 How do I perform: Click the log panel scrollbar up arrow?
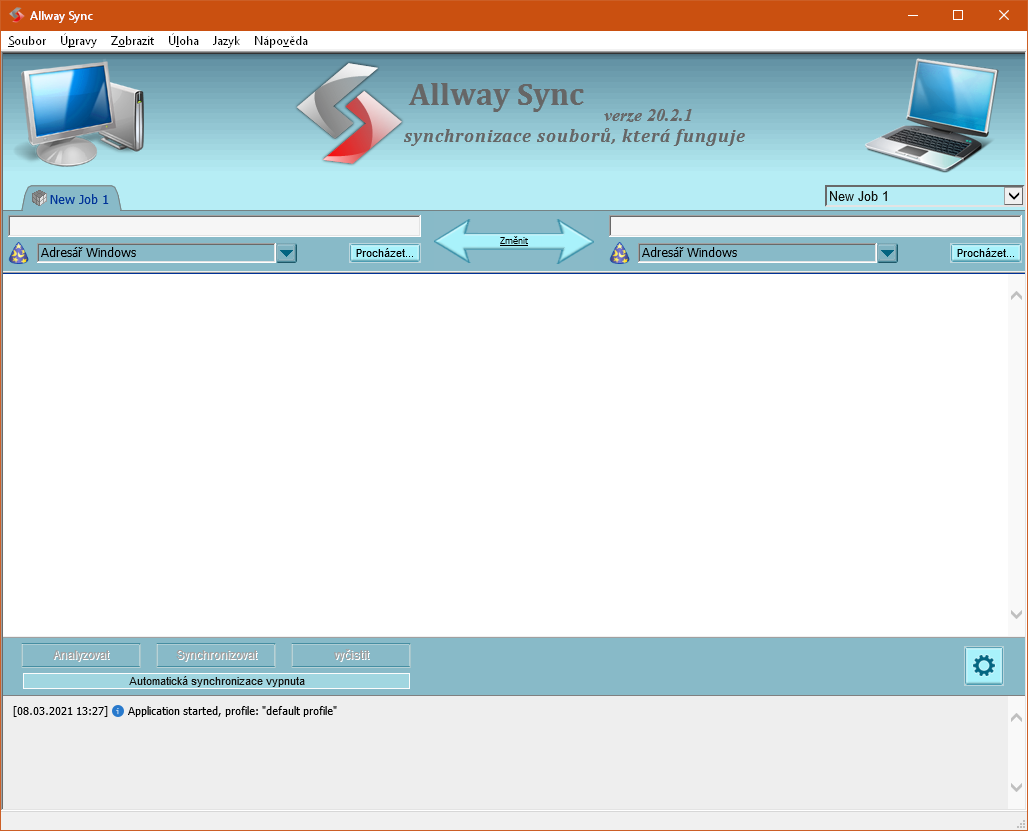click(1016, 718)
